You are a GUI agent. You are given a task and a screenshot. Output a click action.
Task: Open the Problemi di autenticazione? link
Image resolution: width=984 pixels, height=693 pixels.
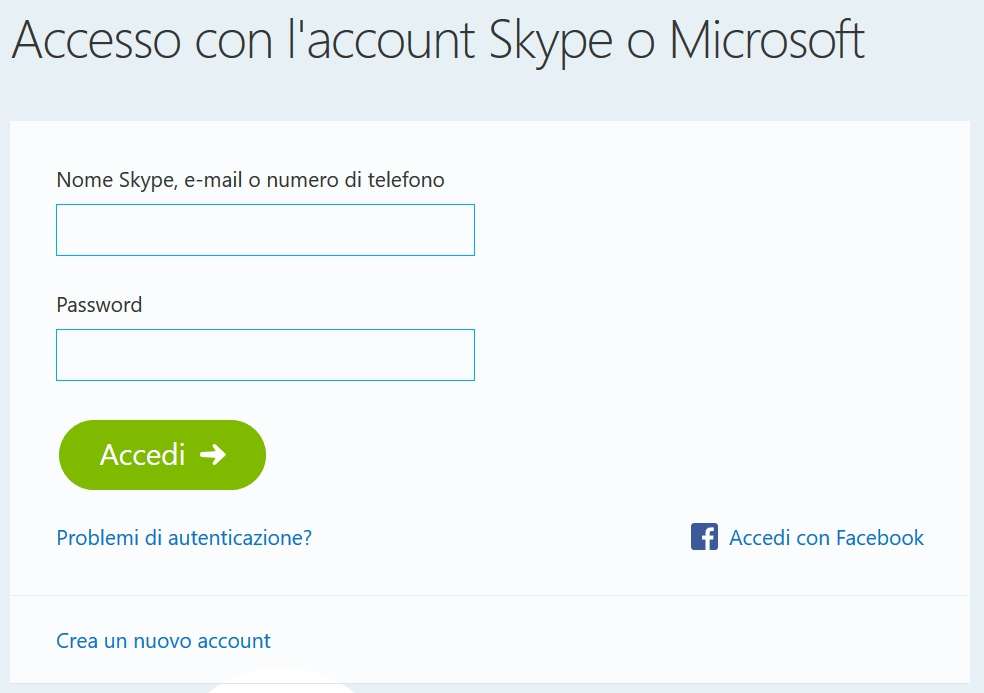184,538
